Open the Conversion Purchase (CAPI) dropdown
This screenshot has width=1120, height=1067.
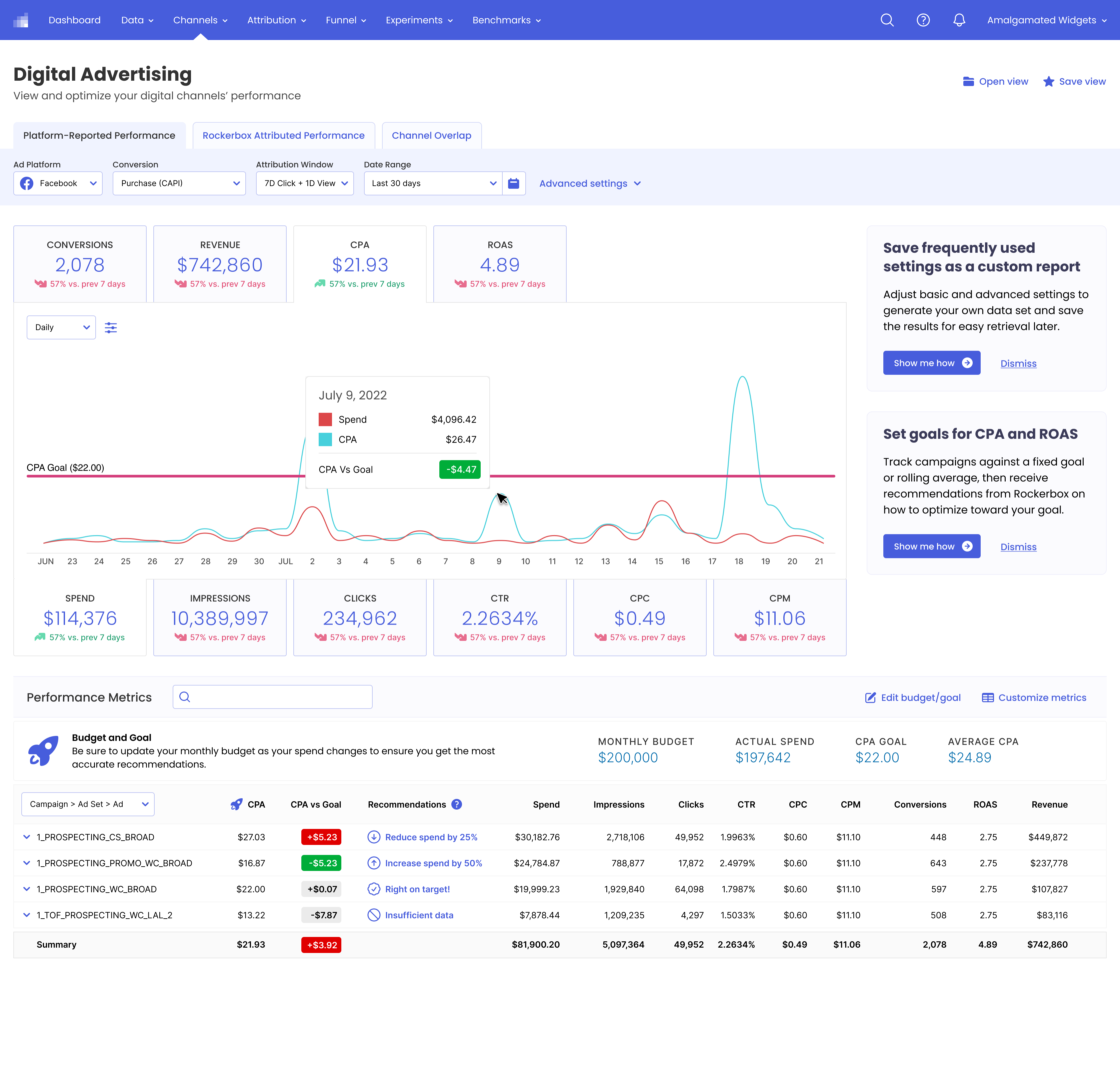pyautogui.click(x=179, y=183)
